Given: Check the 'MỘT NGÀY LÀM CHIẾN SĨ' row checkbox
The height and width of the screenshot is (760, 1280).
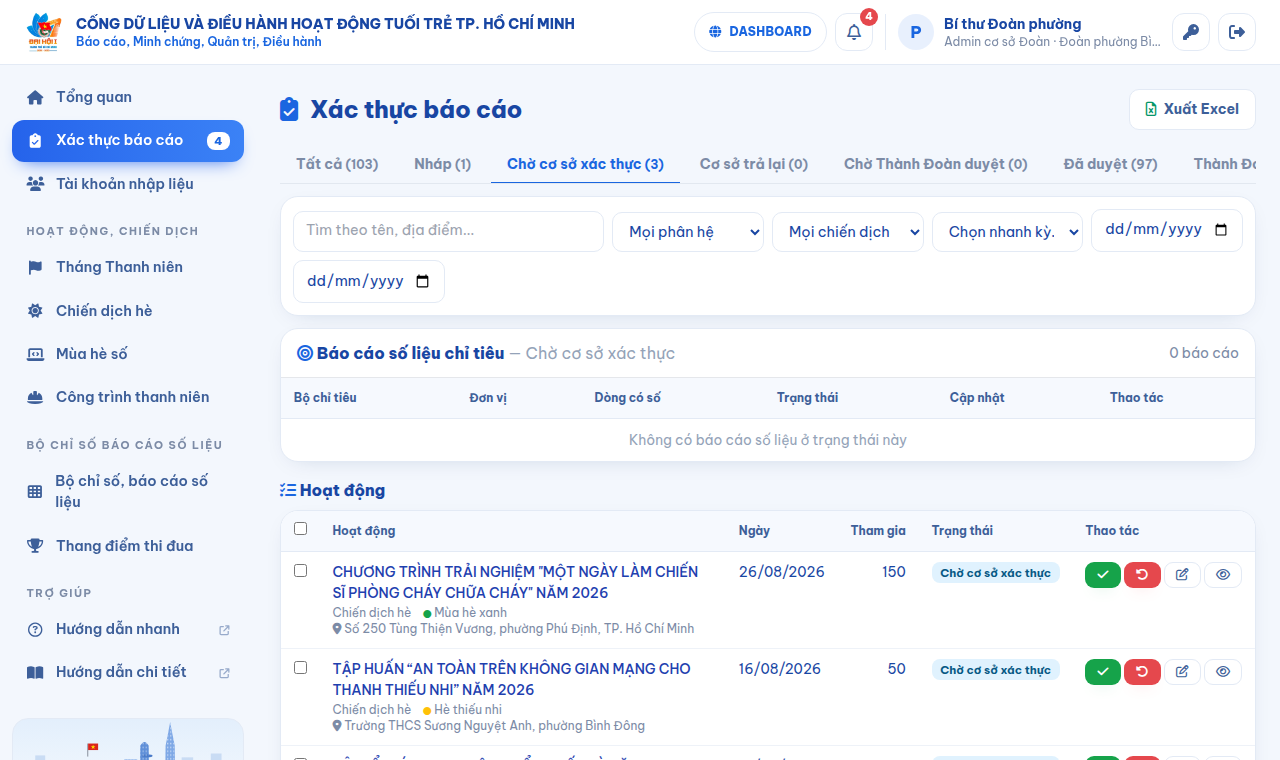Looking at the screenshot, I should 300,571.
